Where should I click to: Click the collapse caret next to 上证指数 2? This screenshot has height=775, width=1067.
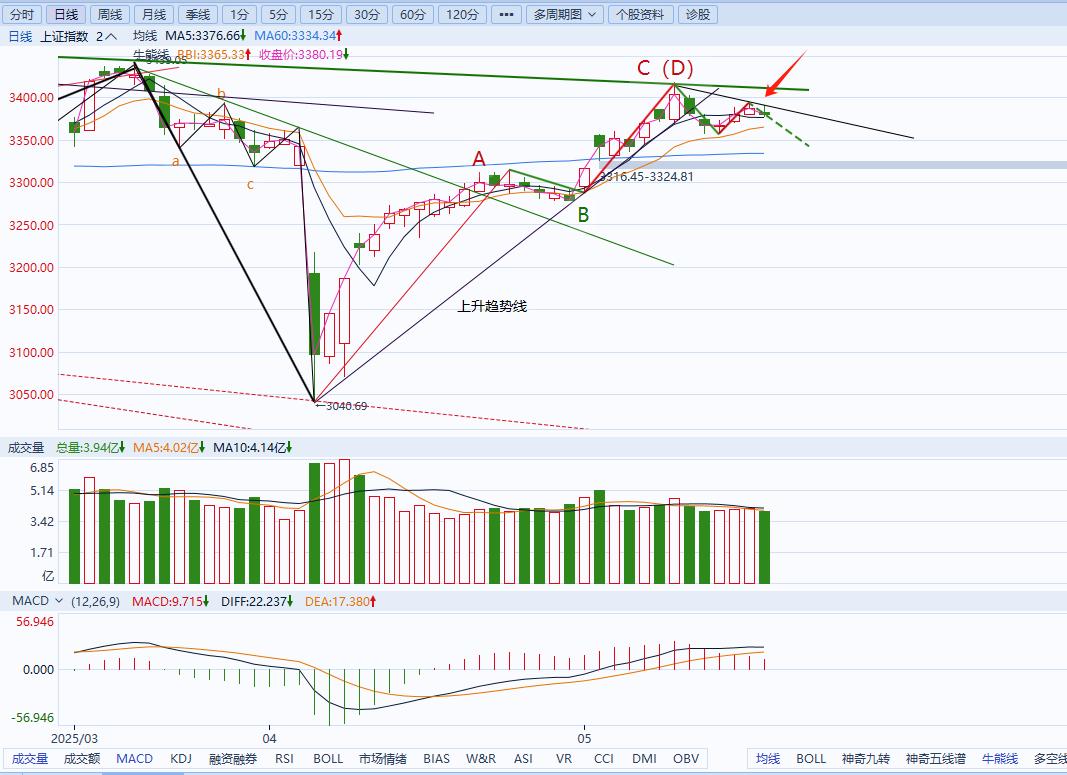(x=111, y=36)
